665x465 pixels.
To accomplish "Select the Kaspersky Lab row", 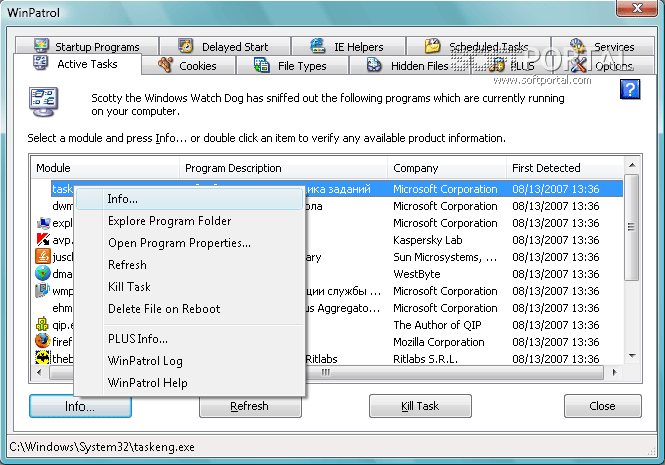I will click(x=327, y=240).
